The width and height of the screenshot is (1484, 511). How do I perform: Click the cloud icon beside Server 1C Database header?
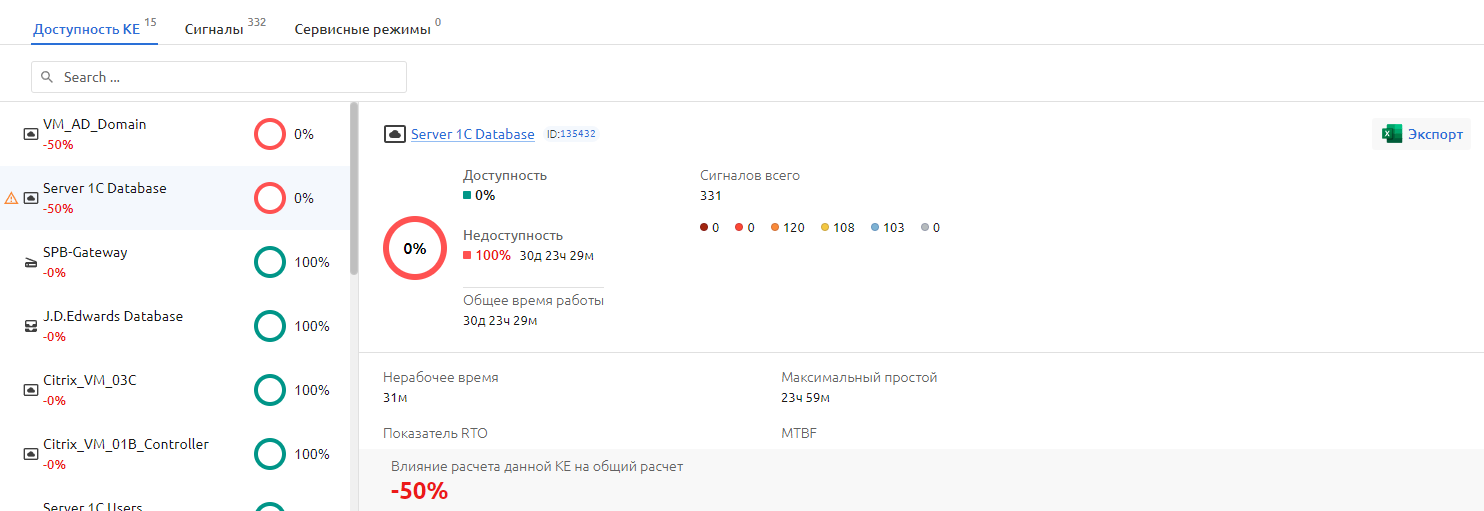click(x=394, y=134)
